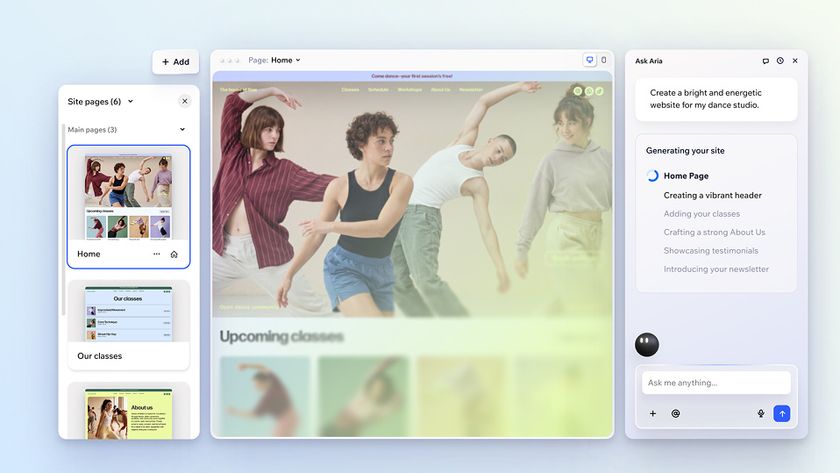Click the plus attachment icon in chat

click(652, 414)
